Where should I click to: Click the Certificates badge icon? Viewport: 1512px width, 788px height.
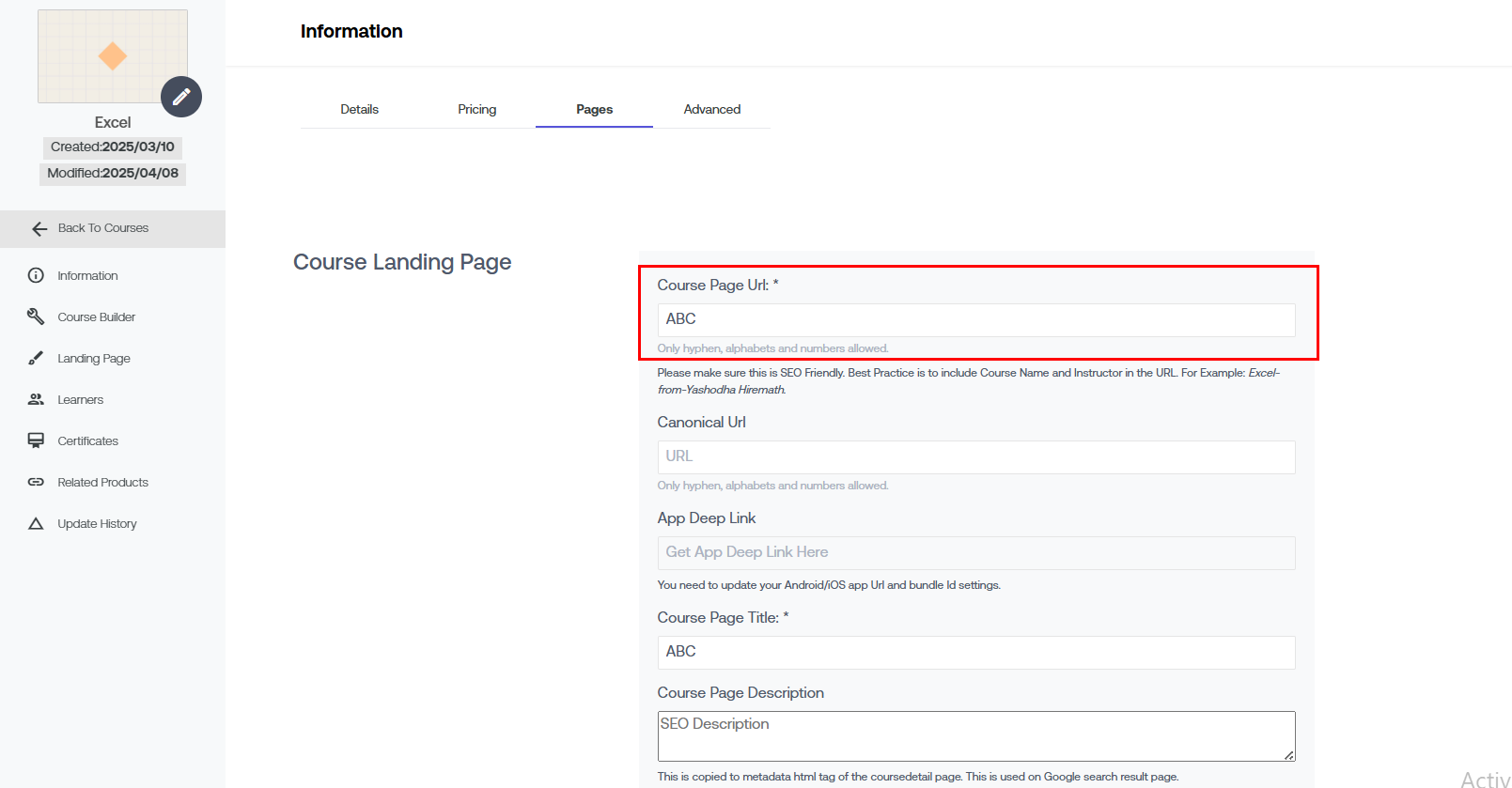pyautogui.click(x=36, y=440)
